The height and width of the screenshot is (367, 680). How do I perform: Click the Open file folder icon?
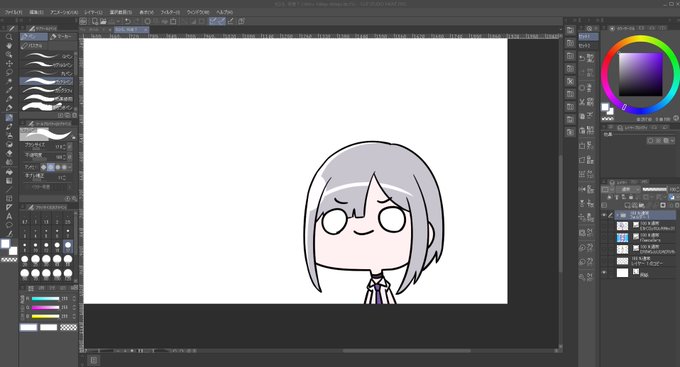click(103, 21)
